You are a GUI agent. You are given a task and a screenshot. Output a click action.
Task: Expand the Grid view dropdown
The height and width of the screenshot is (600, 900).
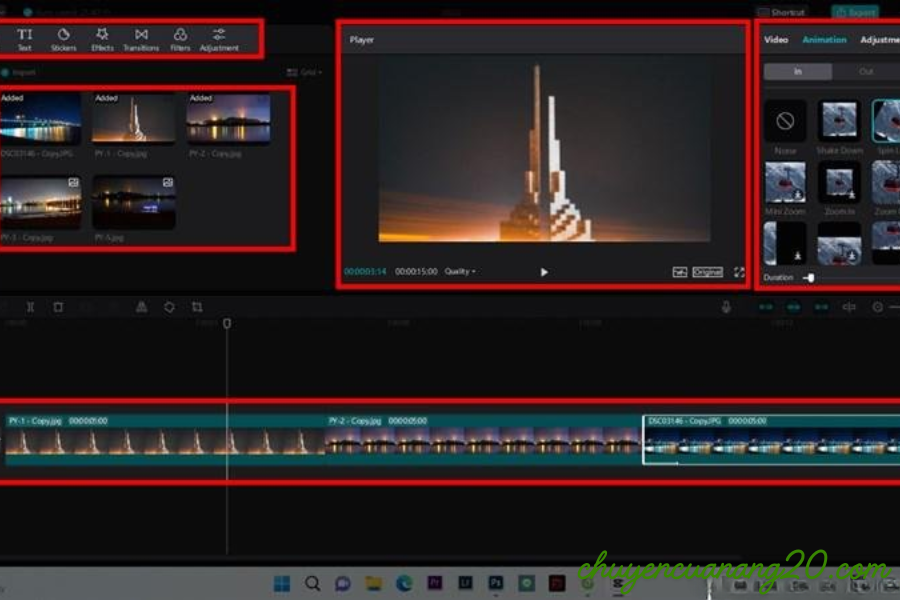coord(304,72)
